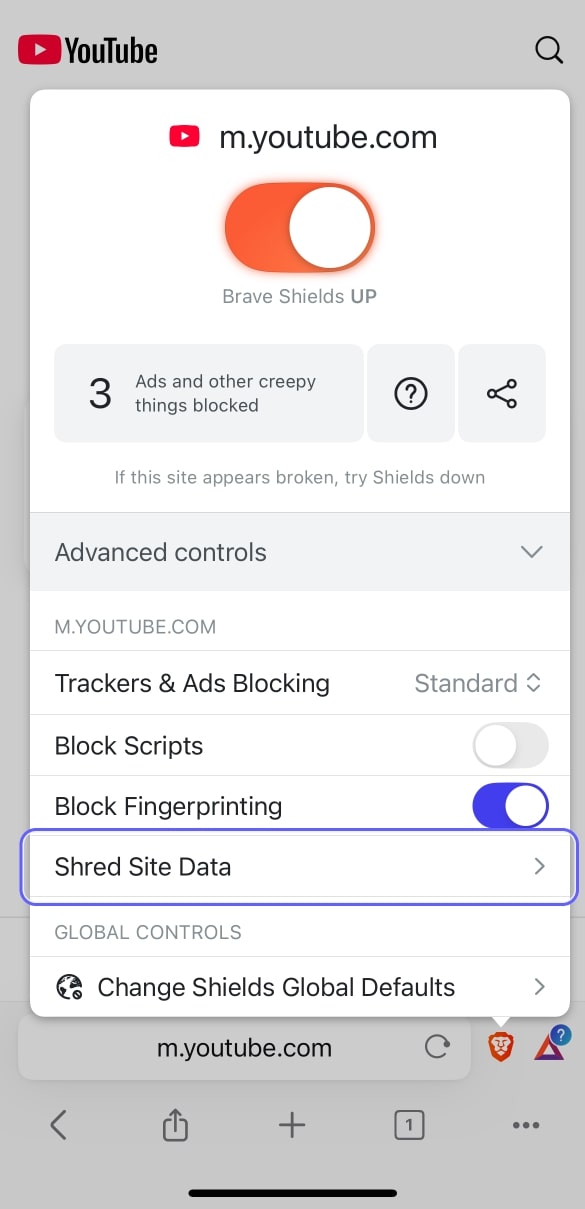Change Trackers & Ads Blocking from Standard
This screenshot has width=585, height=1209.
click(478, 684)
